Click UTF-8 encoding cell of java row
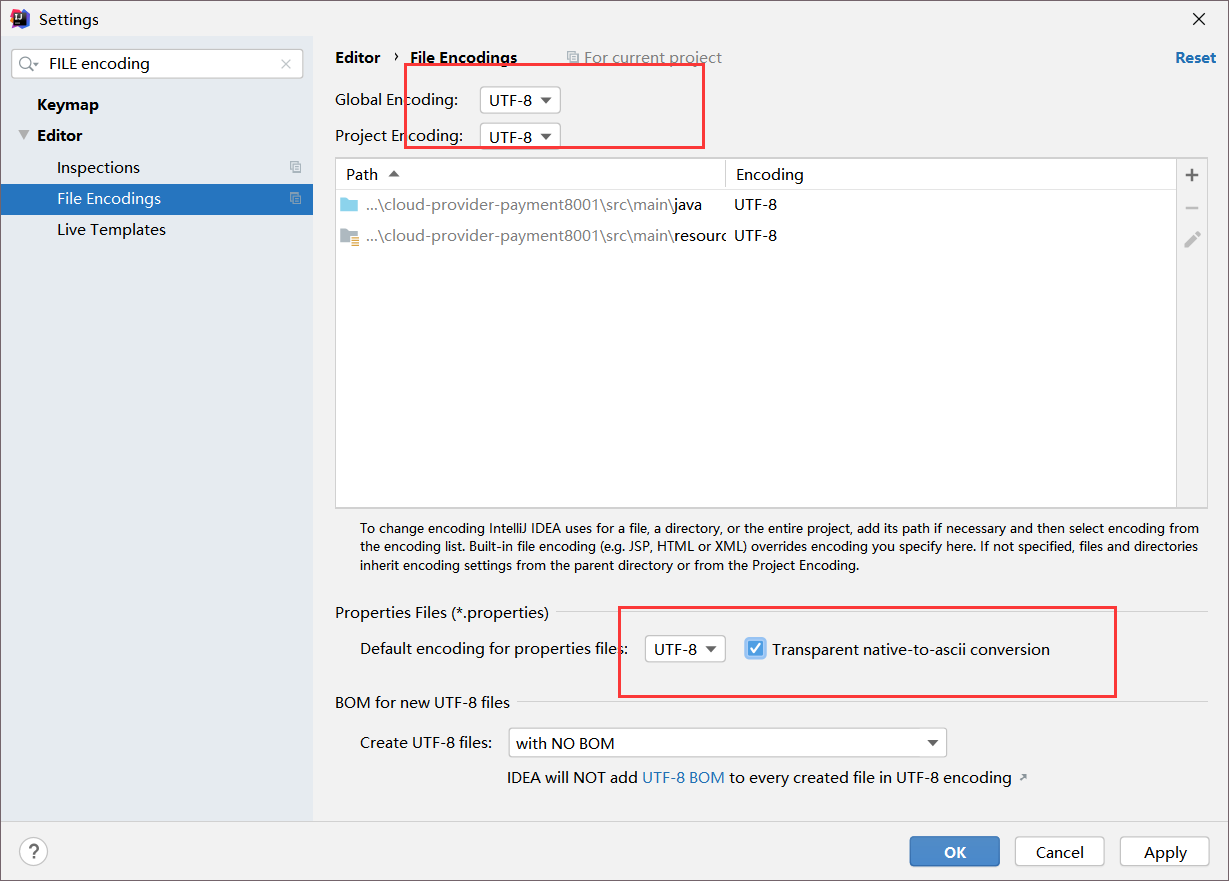The height and width of the screenshot is (881, 1229). click(755, 205)
